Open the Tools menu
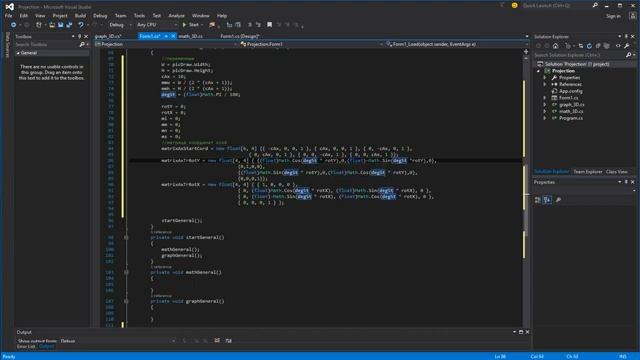This screenshot has height=360, width=640. [x=139, y=16]
